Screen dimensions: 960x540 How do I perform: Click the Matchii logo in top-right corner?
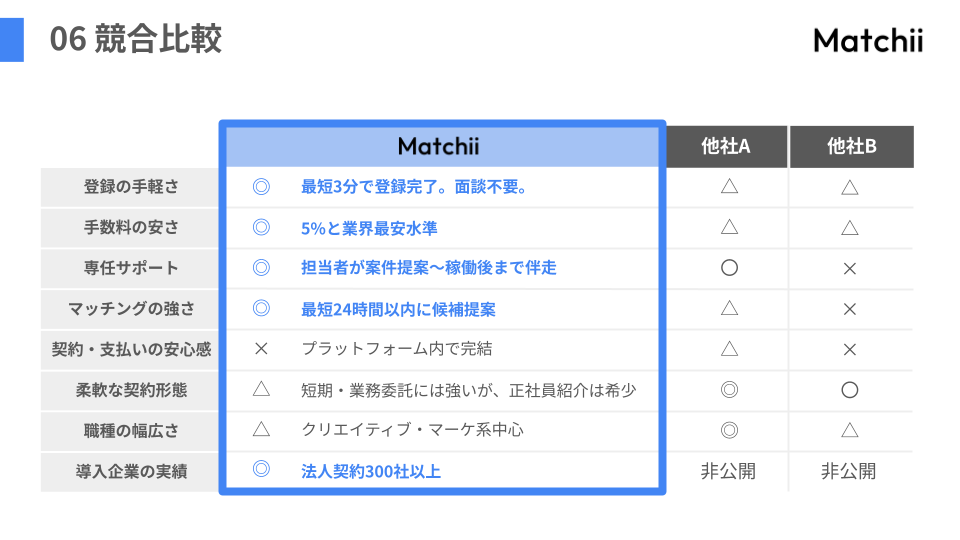(x=867, y=41)
